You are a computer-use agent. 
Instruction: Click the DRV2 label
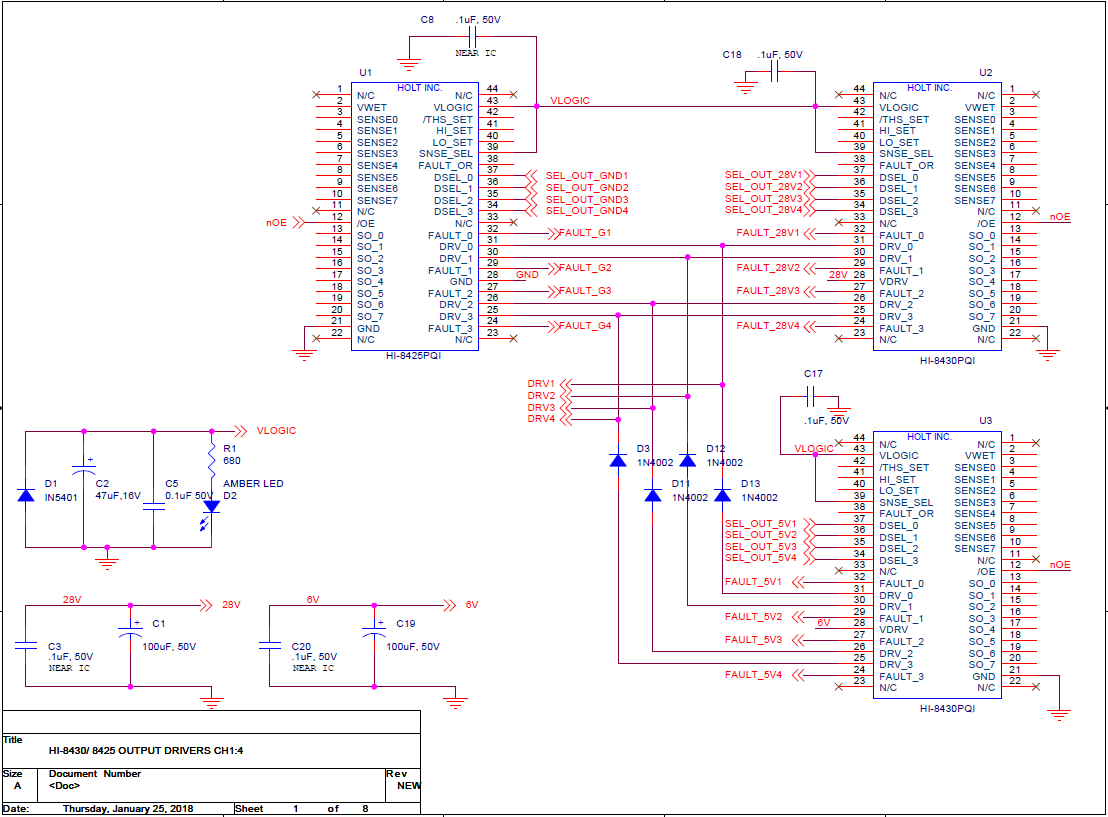pos(541,396)
